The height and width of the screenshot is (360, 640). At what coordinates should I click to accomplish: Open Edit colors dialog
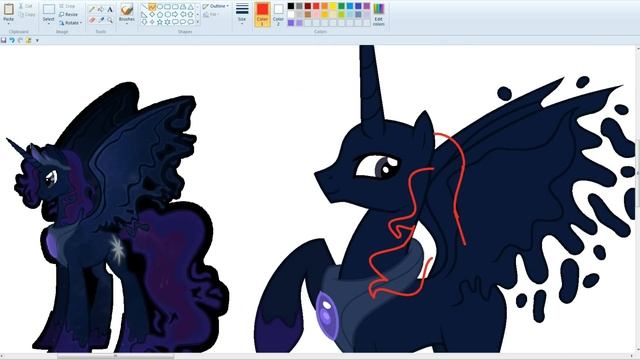pyautogui.click(x=378, y=14)
